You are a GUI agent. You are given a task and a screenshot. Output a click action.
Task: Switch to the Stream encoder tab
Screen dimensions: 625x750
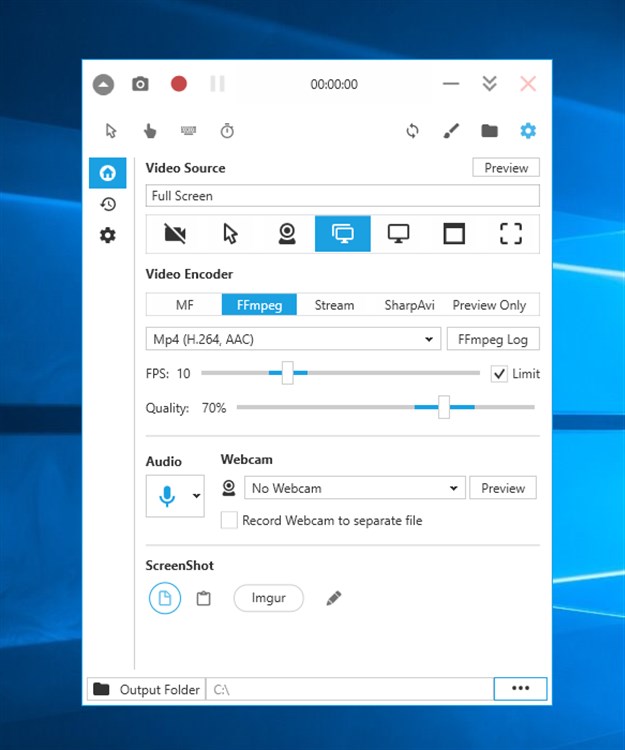pos(334,305)
